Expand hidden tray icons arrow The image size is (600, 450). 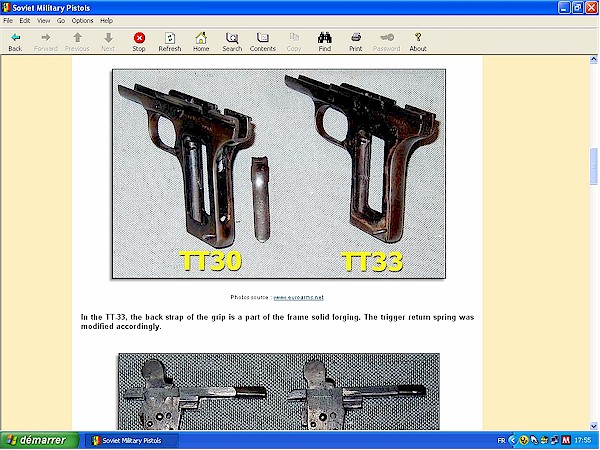click(513, 440)
